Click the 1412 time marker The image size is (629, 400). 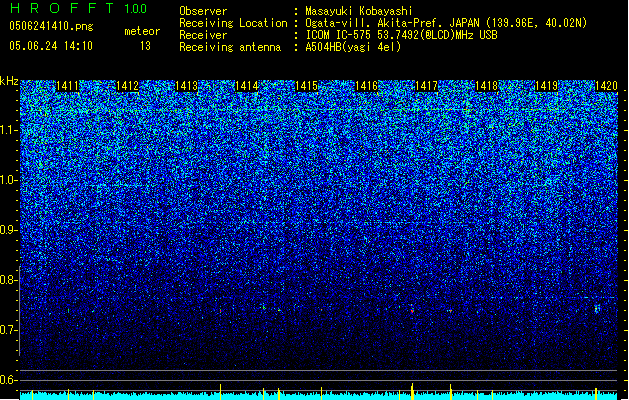(127, 86)
